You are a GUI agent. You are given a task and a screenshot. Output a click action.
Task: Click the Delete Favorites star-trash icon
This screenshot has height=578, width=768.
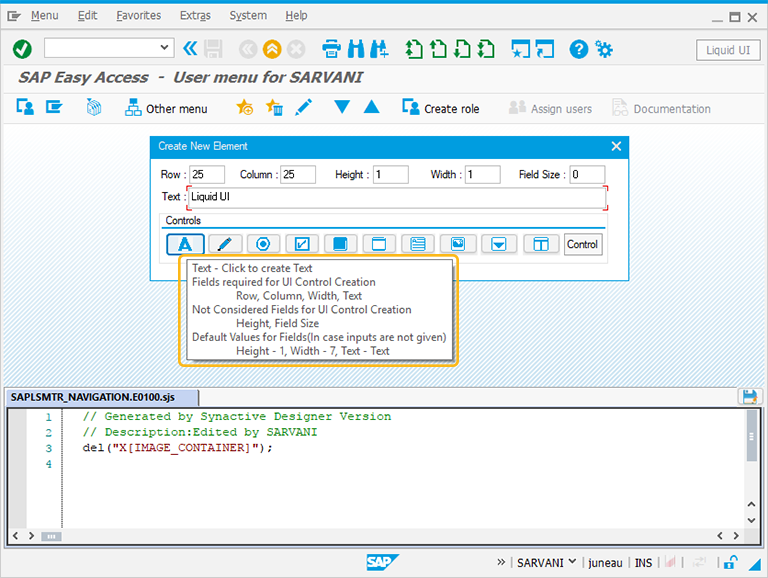(x=274, y=107)
